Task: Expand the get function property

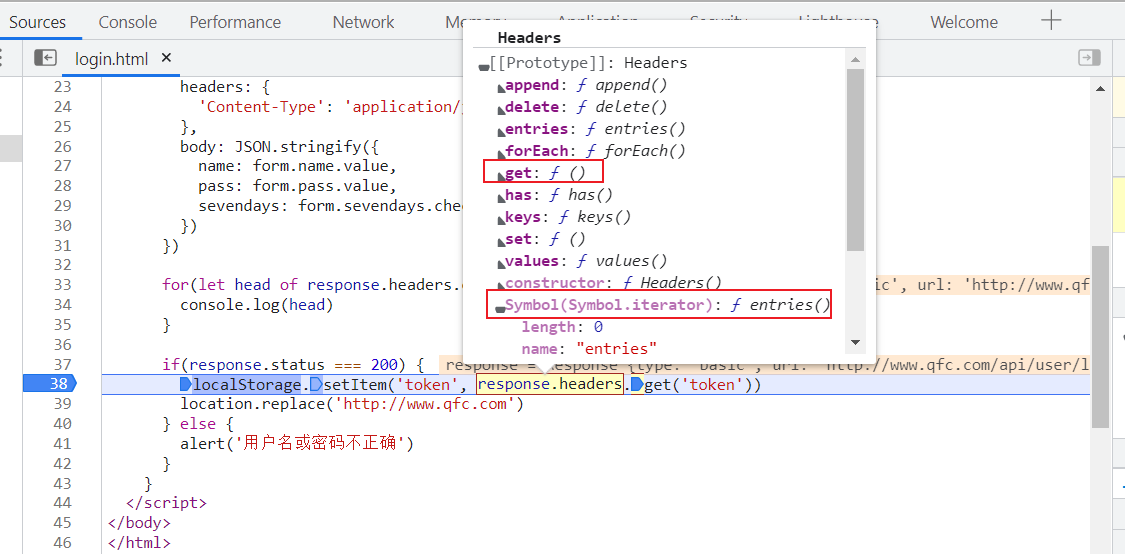Action: [502, 175]
